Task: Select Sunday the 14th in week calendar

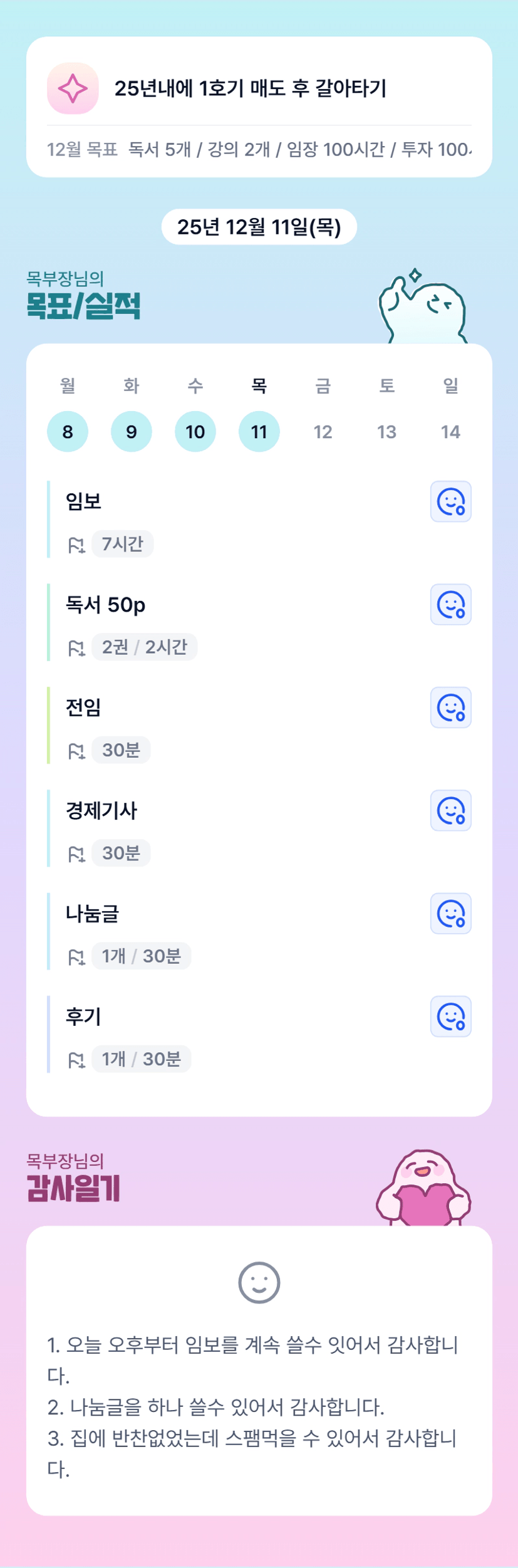Action: click(450, 432)
